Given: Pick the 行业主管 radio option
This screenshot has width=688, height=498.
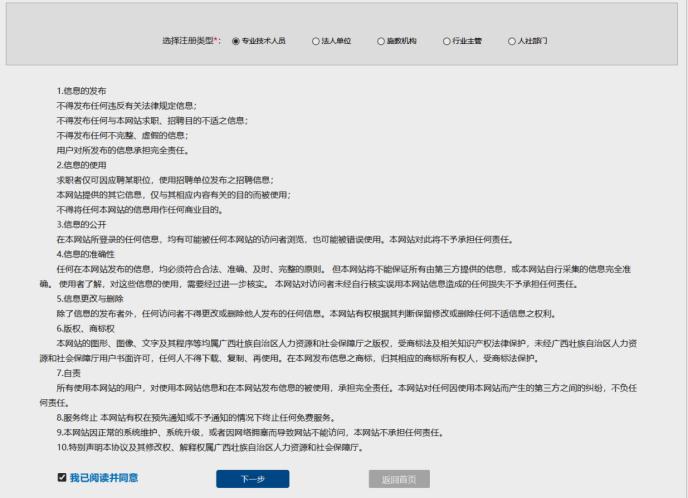Looking at the screenshot, I should coord(446,41).
